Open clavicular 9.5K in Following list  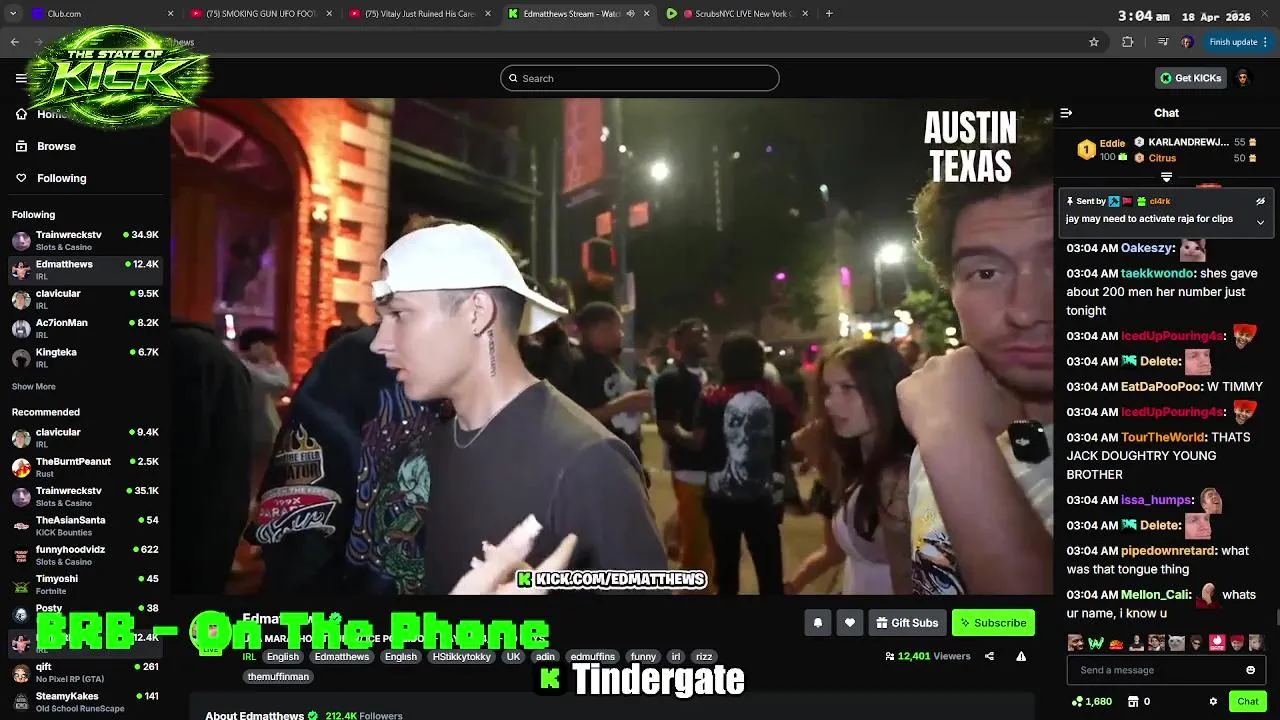pyautogui.click(x=85, y=299)
